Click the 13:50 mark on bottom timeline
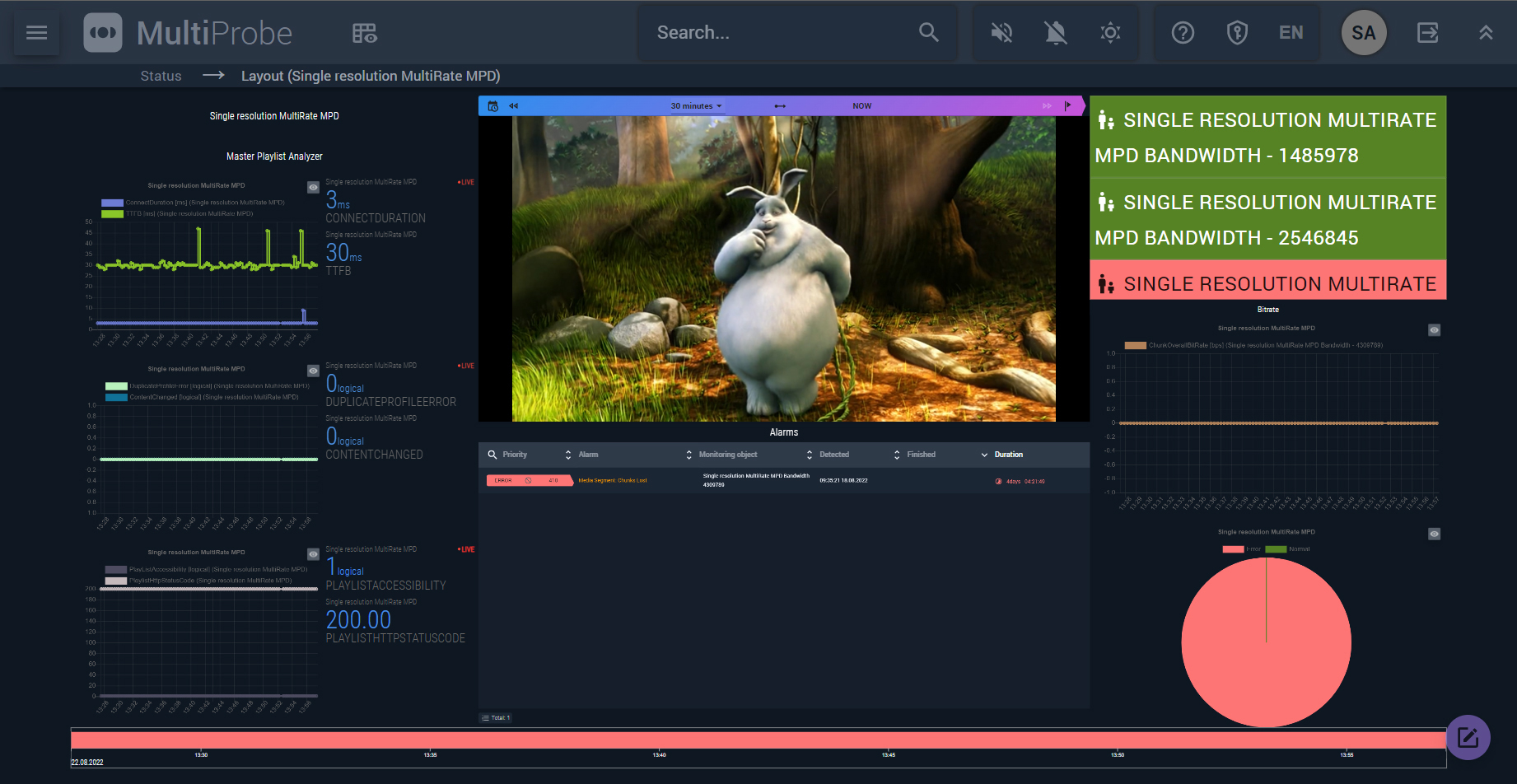The width and height of the screenshot is (1517, 784). tap(1118, 755)
